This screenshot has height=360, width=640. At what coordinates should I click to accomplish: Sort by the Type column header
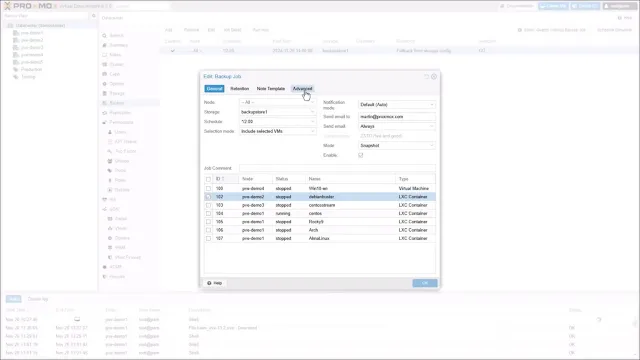(x=415, y=179)
